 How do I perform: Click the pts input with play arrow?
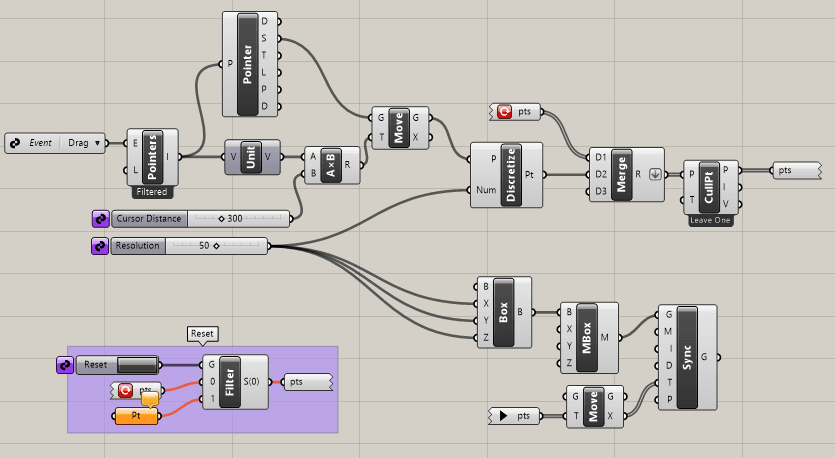tap(516, 414)
